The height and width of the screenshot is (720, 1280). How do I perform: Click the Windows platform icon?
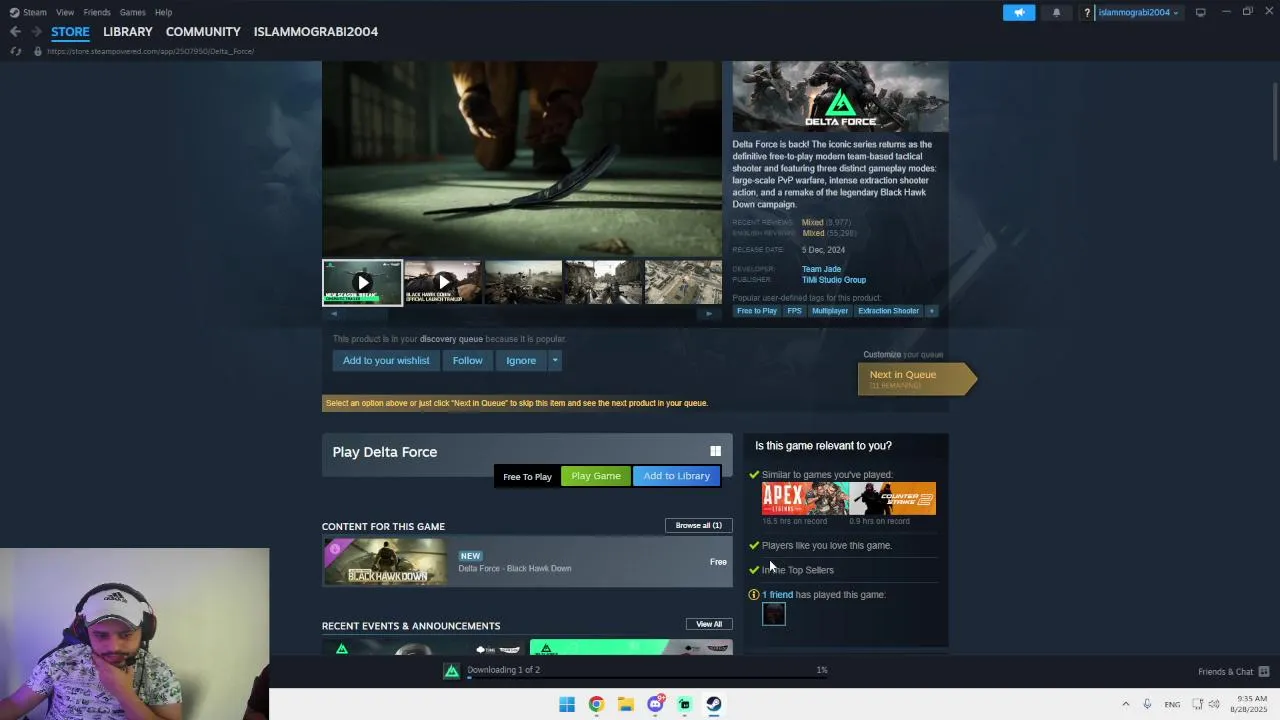tap(715, 451)
